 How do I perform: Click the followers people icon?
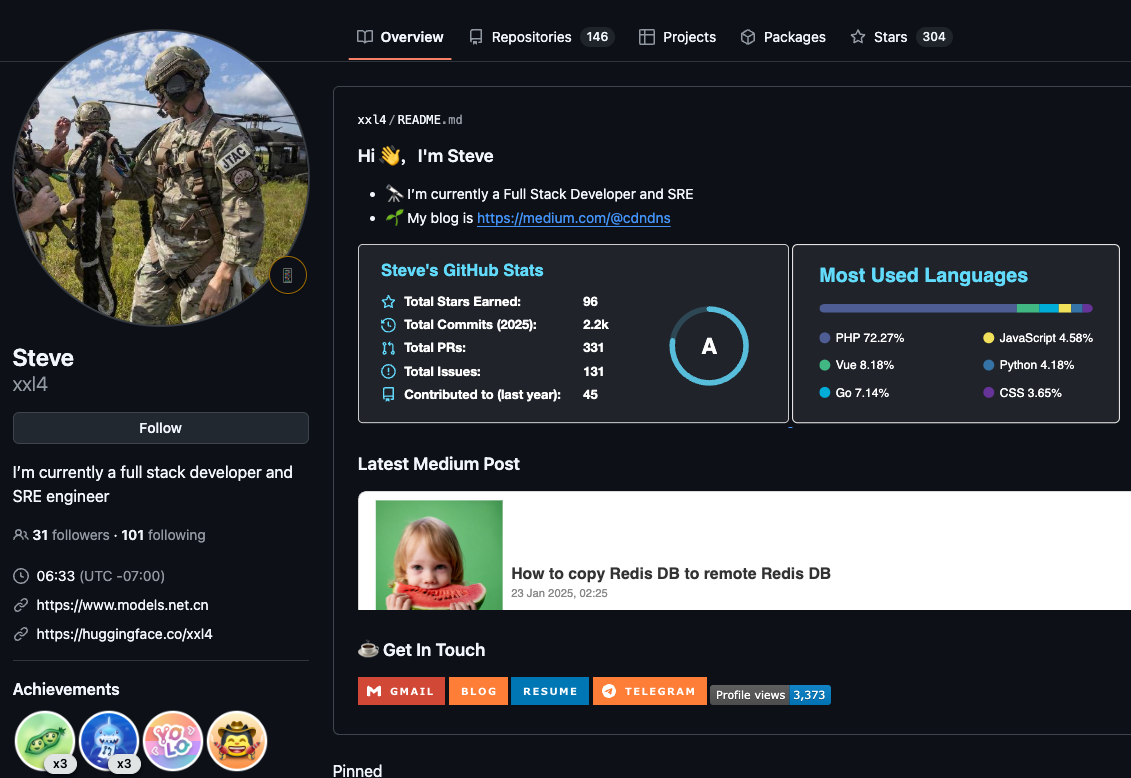point(20,535)
